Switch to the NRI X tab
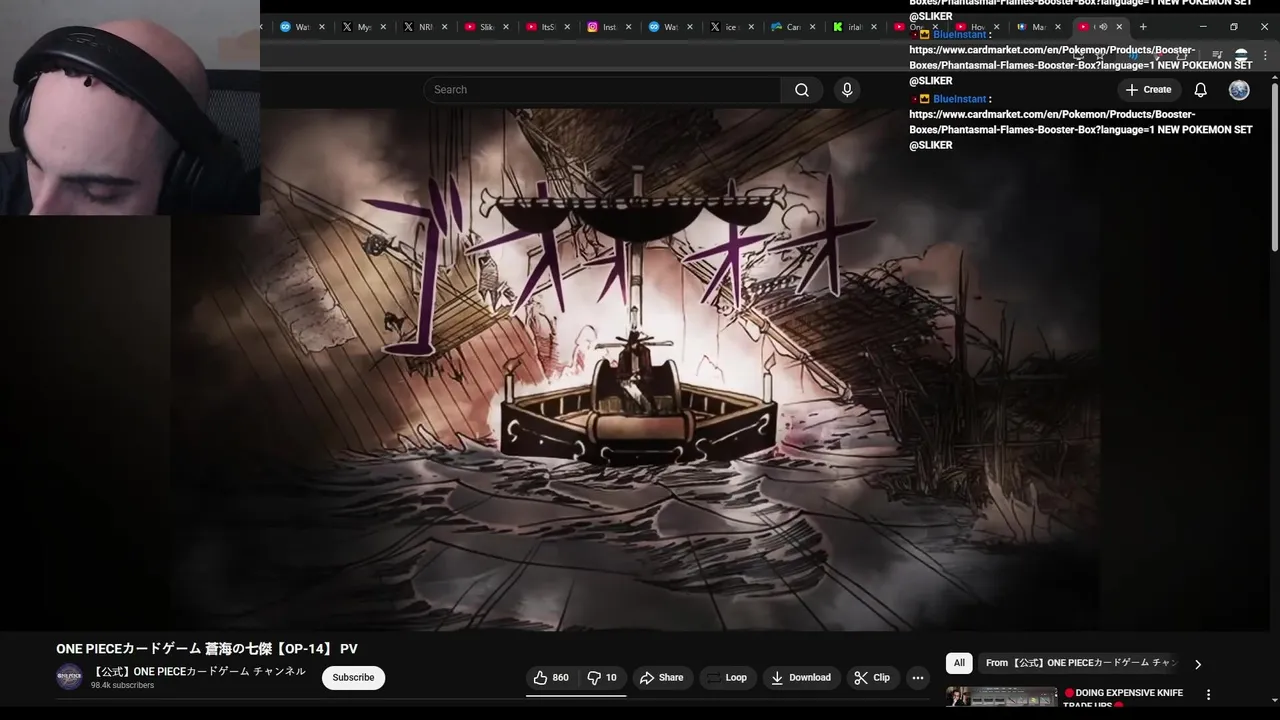The image size is (1280, 720). 425,27
